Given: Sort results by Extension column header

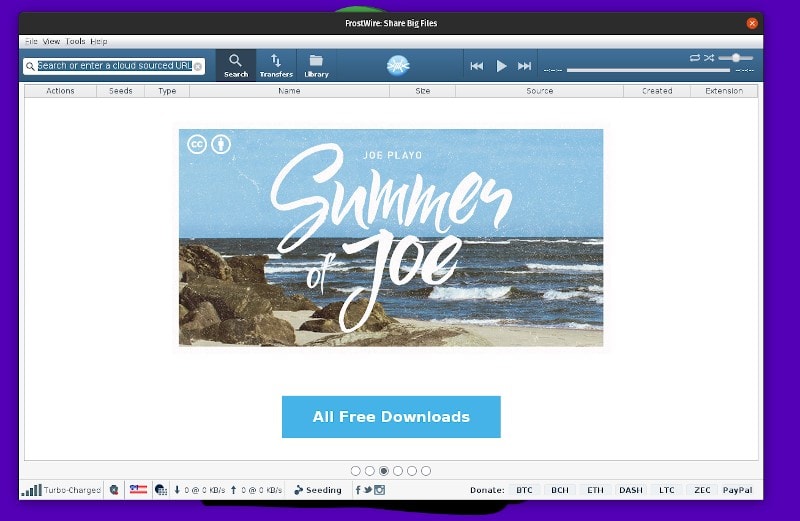Looking at the screenshot, I should pyautogui.click(x=724, y=91).
